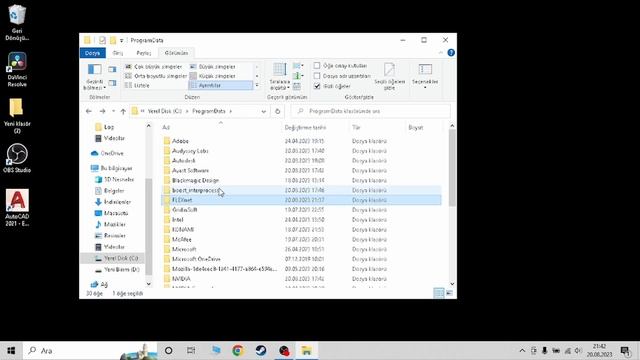Switch to large thumbnails view in status bar
Viewport: 640px width, 360px height.
click(449, 293)
